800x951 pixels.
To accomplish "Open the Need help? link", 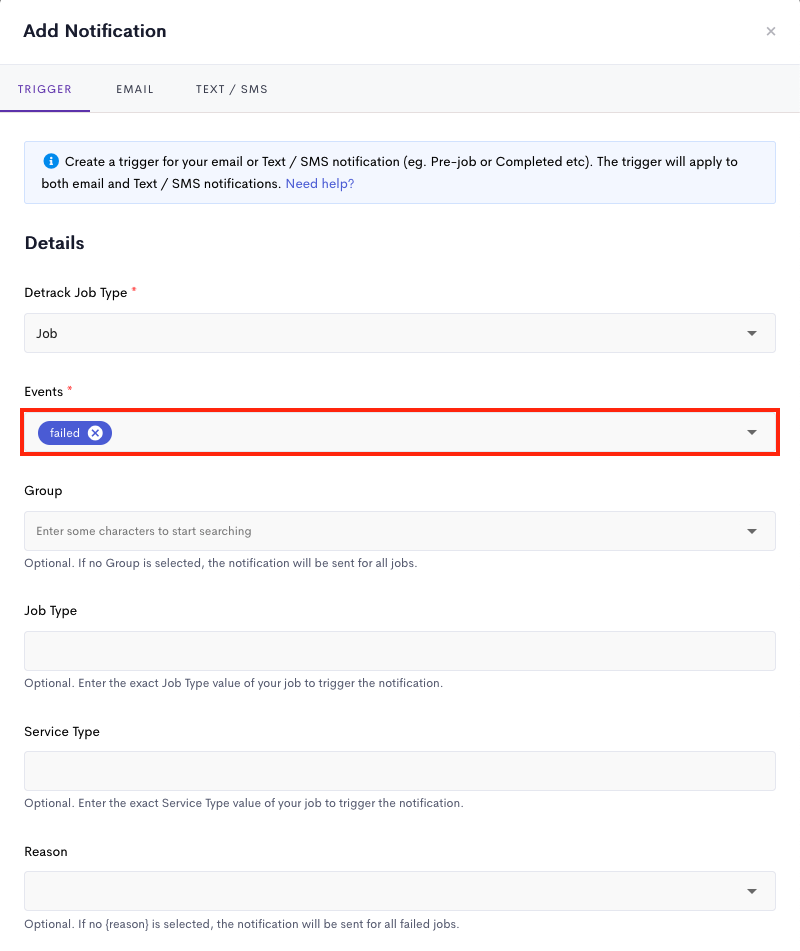I will tap(320, 183).
